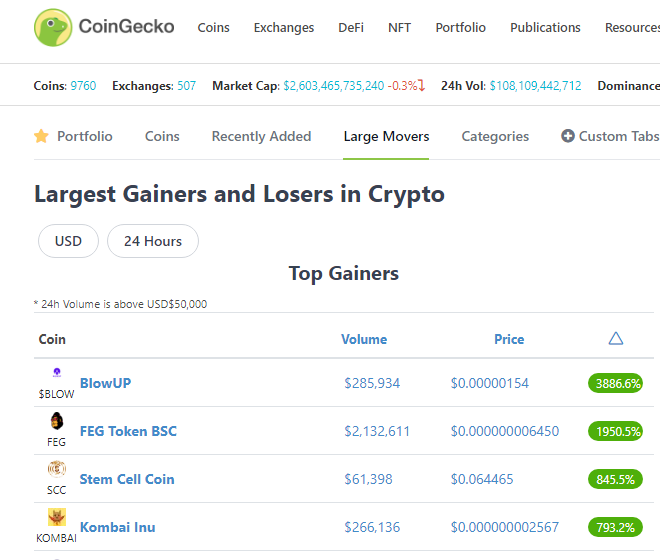Viewport: 660px width, 560px height.
Task: Click the Portfolio star icon
Action: 41,136
